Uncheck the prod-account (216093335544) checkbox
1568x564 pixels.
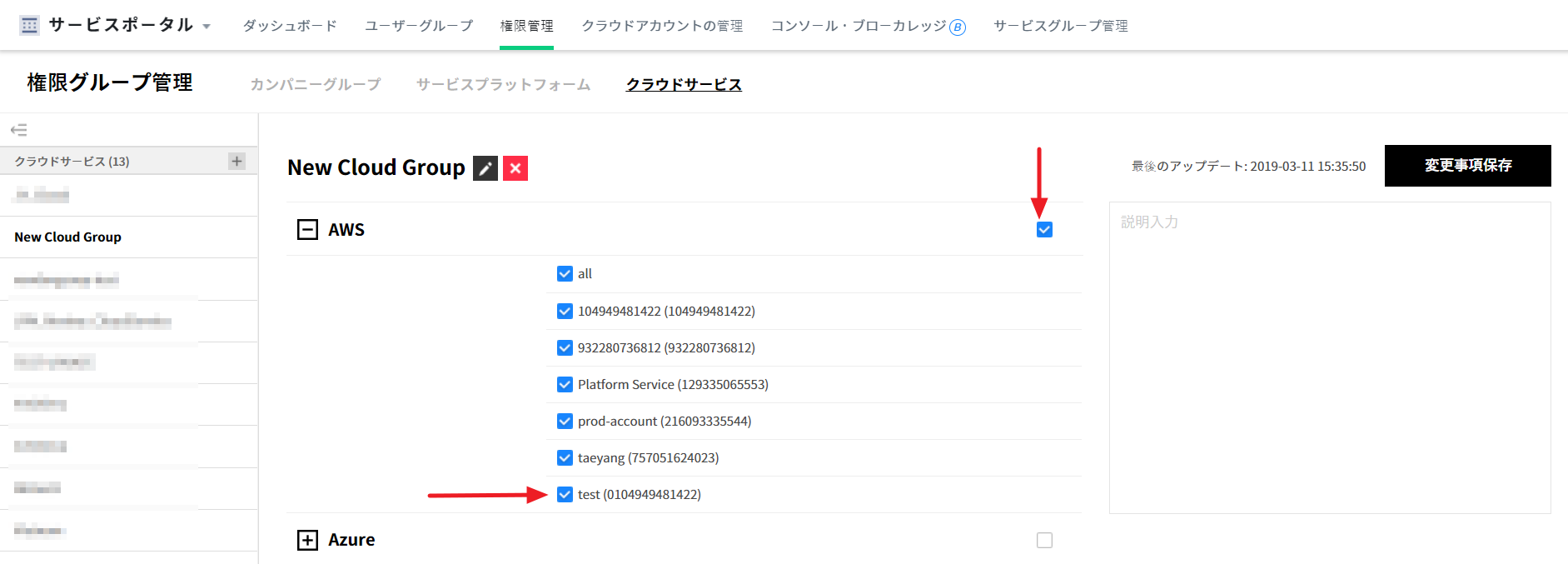click(565, 421)
